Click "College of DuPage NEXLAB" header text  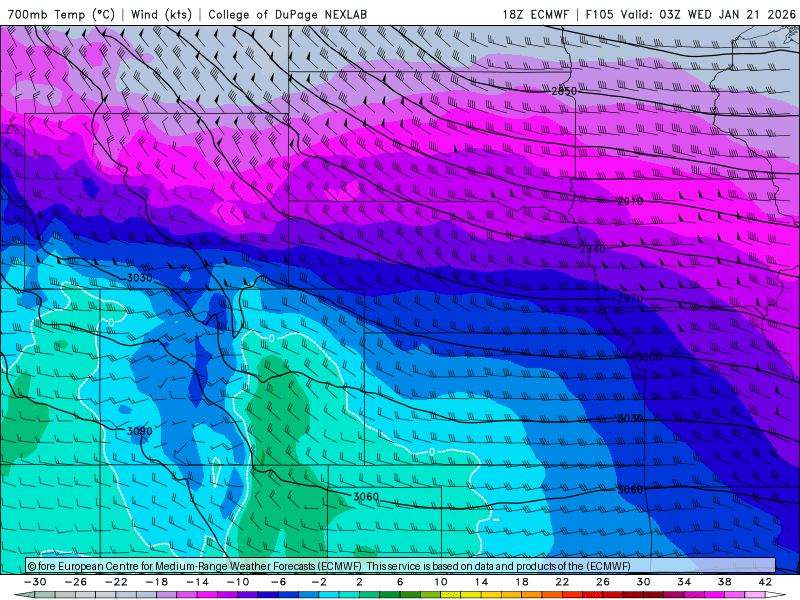pyautogui.click(x=287, y=14)
